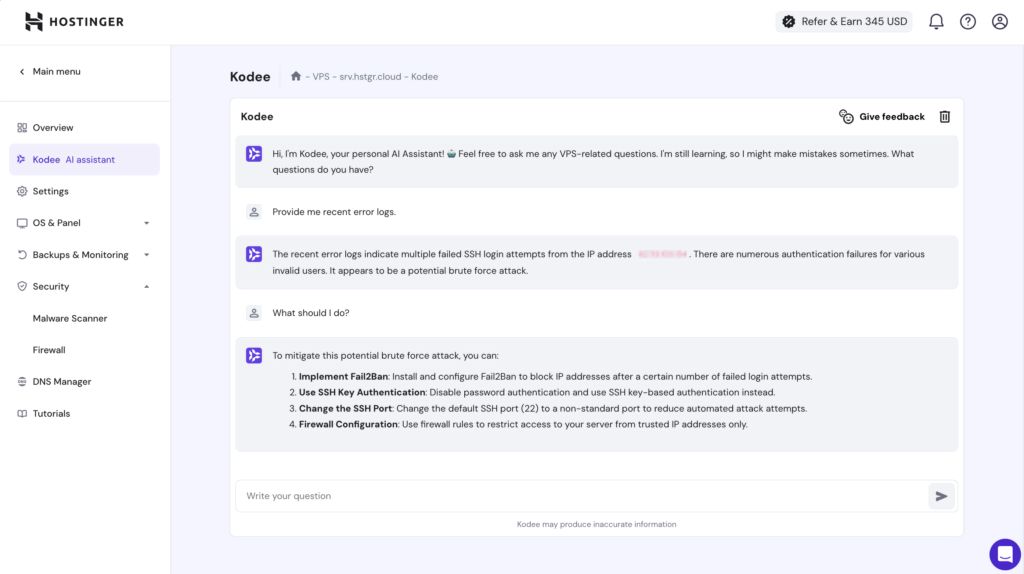
Task: Delete chat history with trash icon
Action: point(944,117)
